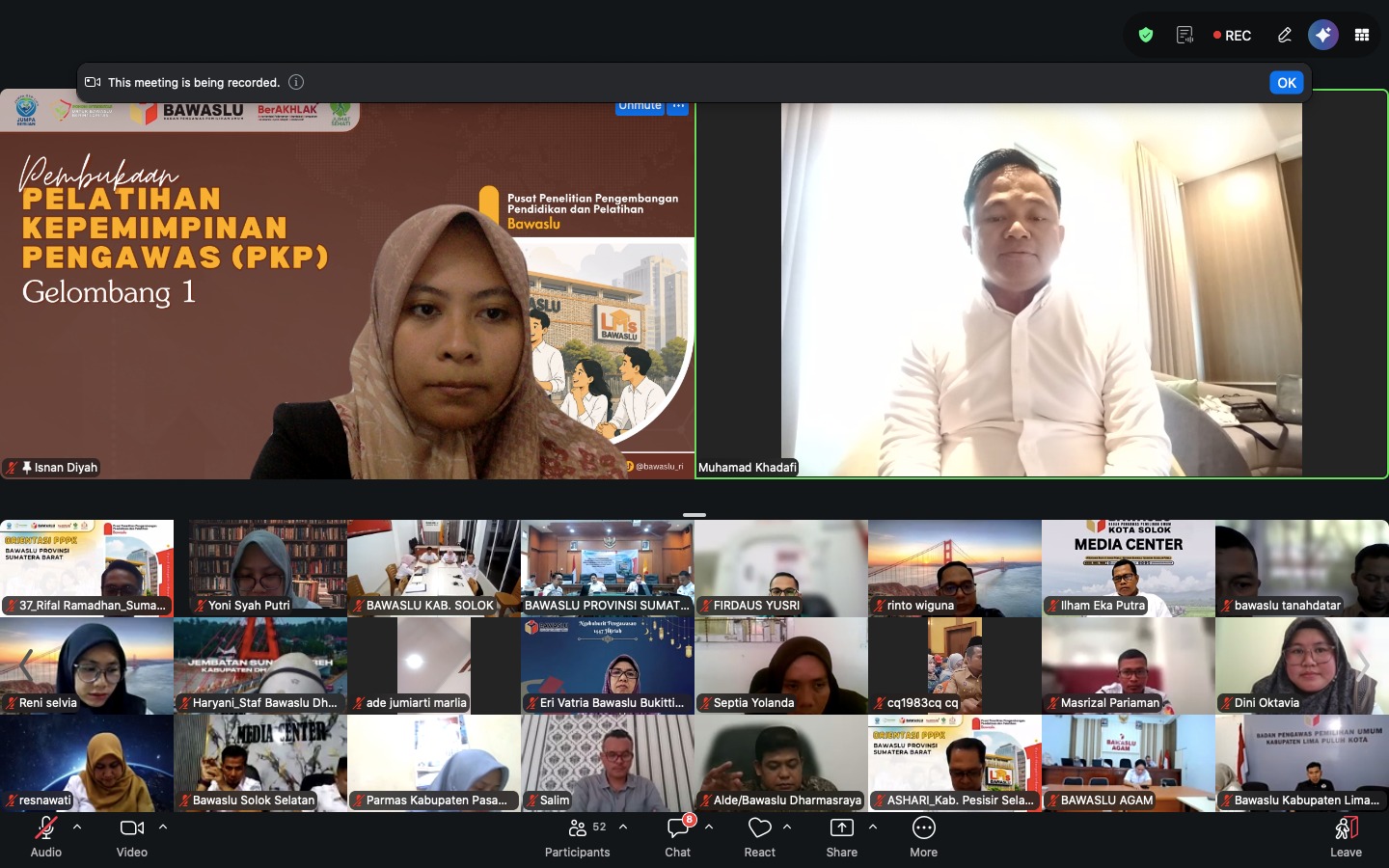Select the BAWASLU PROVINSI SUMAT... thumbnail
The width and height of the screenshot is (1389, 868).
pos(608,568)
